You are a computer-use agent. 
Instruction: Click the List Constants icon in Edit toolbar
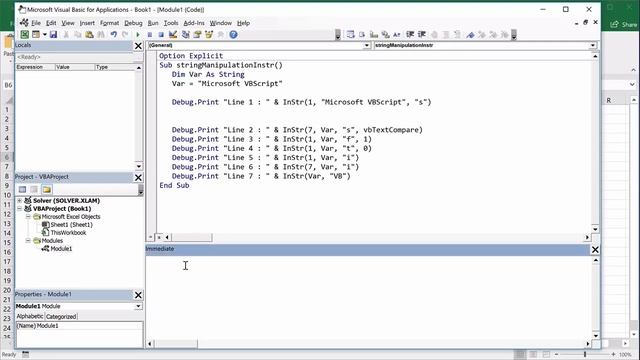click(x=362, y=35)
